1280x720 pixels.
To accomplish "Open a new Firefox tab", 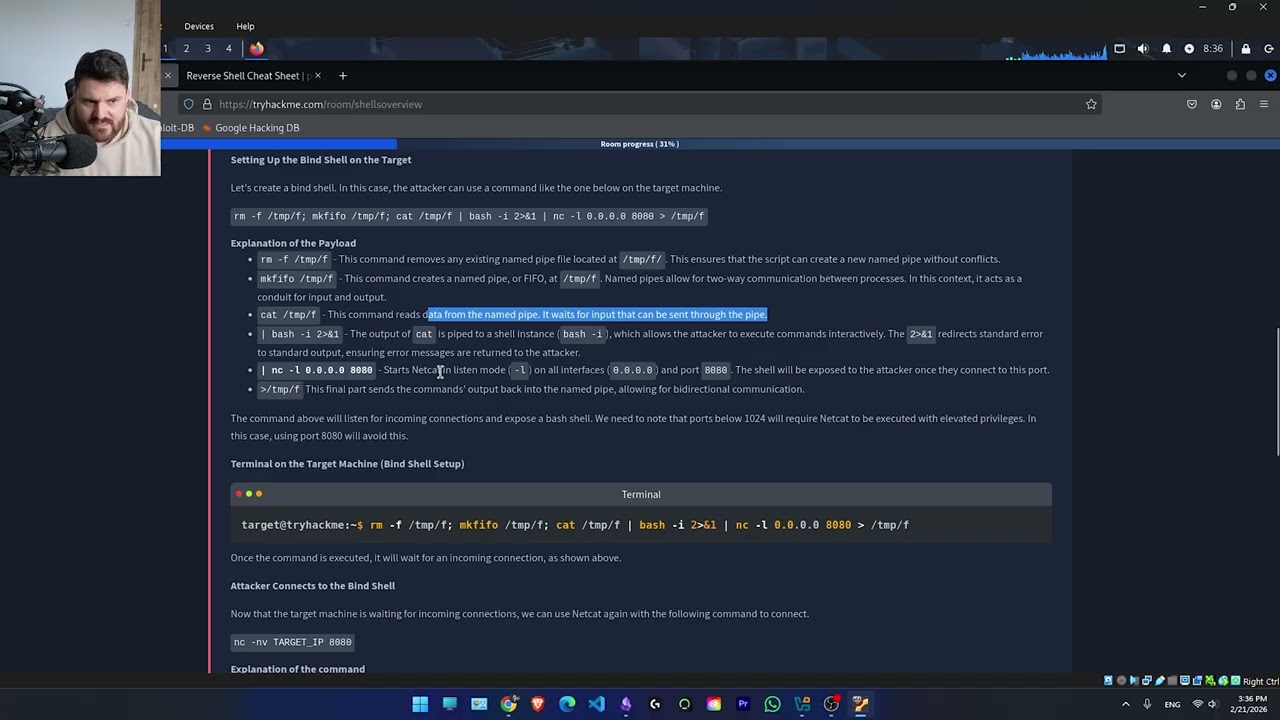I will coord(343,76).
